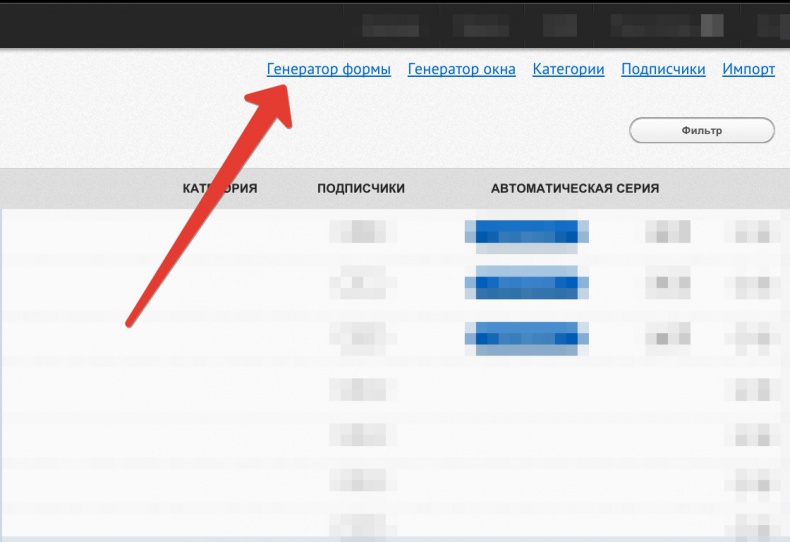Open the Генератор формы link
The width and height of the screenshot is (790, 542).
(x=328, y=69)
